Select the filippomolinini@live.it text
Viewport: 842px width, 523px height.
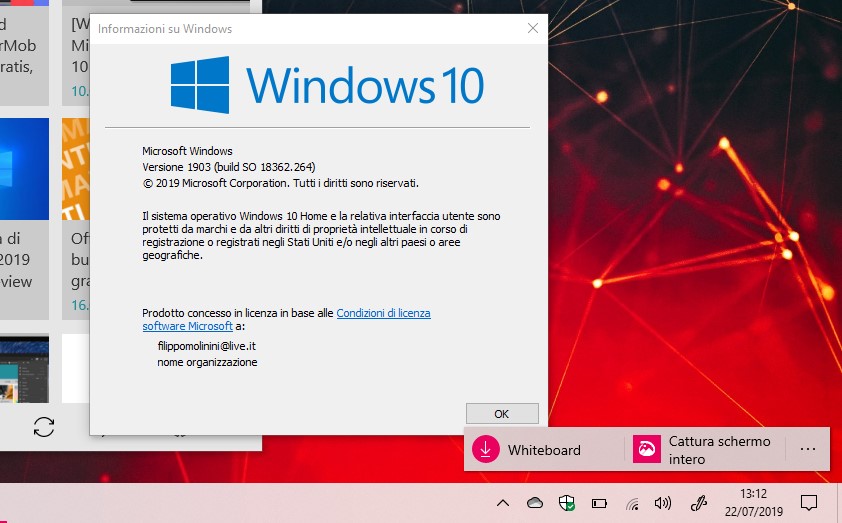[x=207, y=346]
